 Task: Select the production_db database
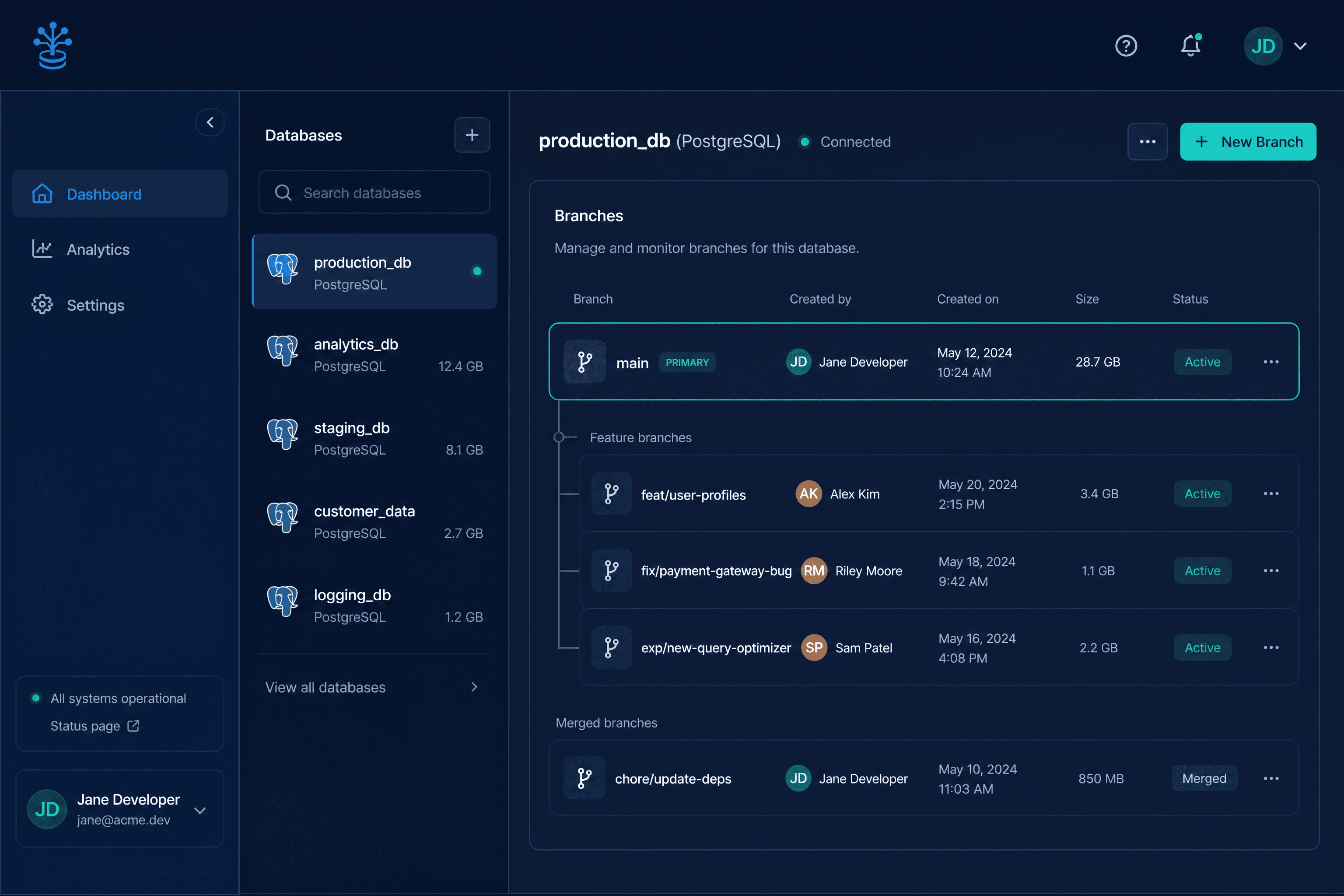point(375,271)
